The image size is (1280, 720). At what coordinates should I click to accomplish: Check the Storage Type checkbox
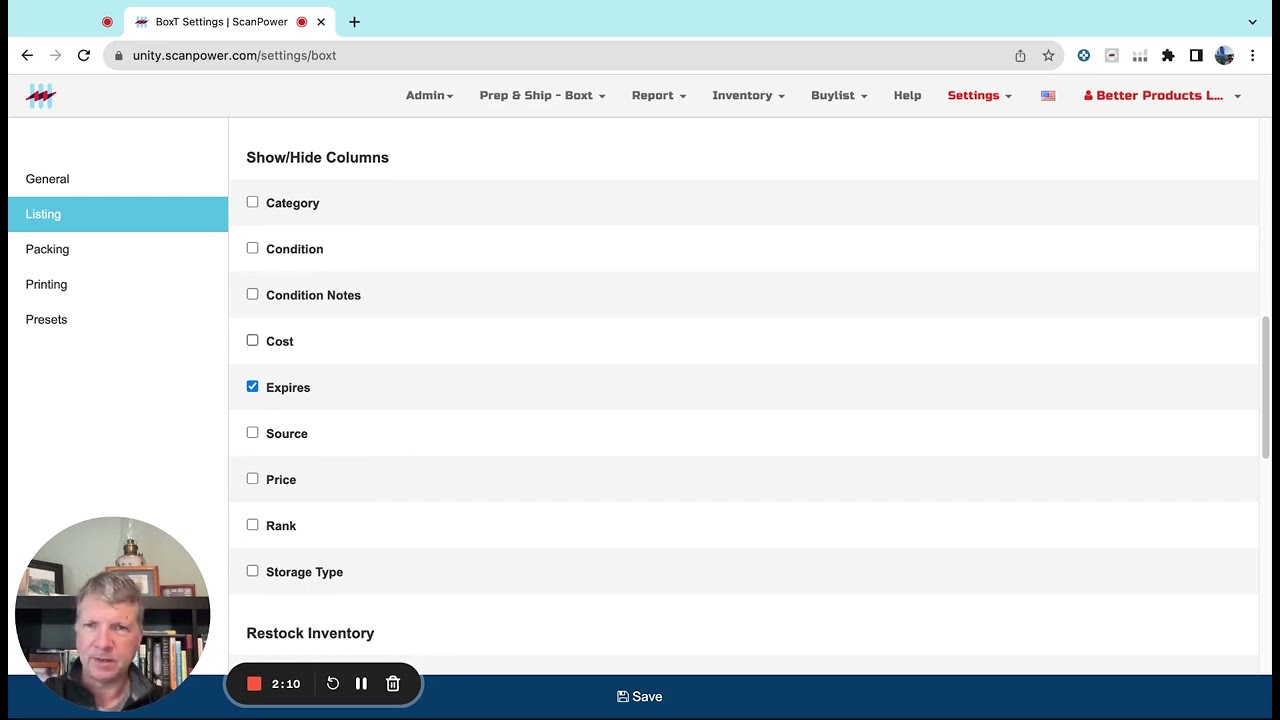[x=252, y=571]
